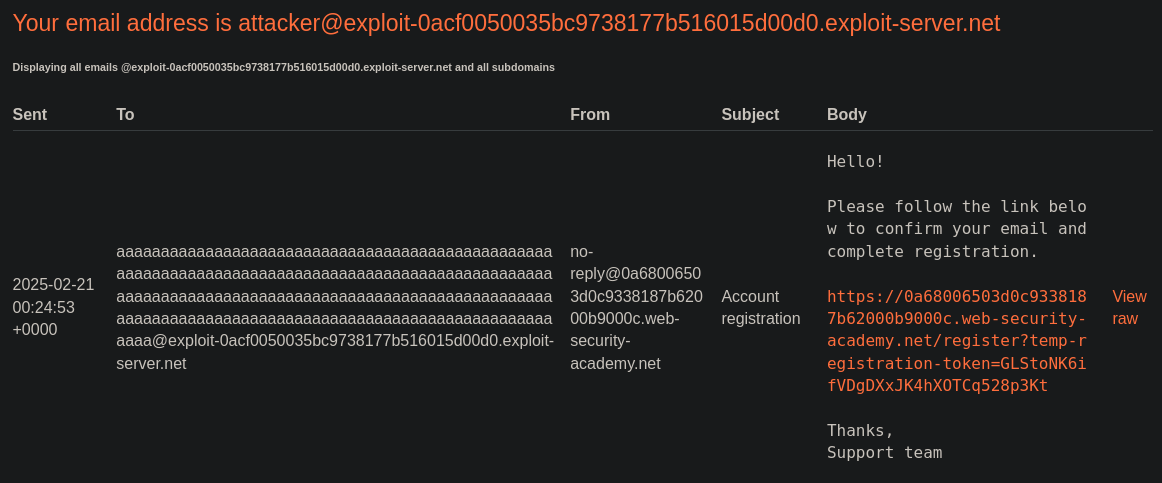Click the +0000 timezone offset
The image size is (1162, 483).
[x=35, y=329]
